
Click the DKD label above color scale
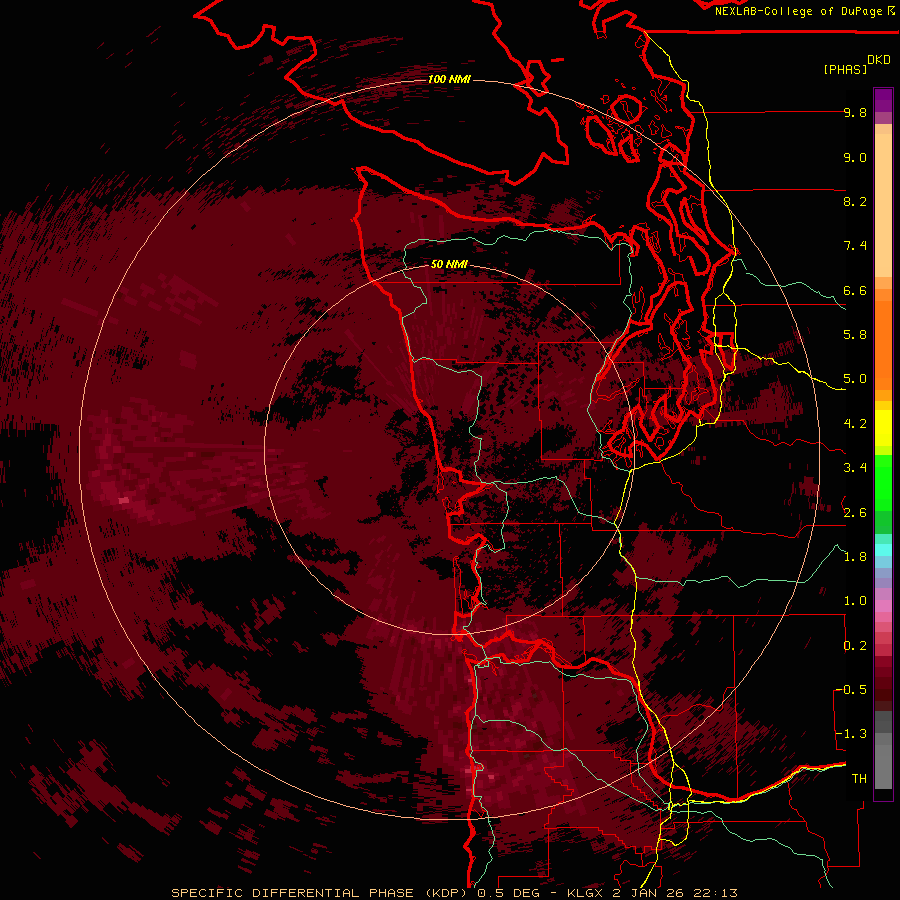[879, 60]
